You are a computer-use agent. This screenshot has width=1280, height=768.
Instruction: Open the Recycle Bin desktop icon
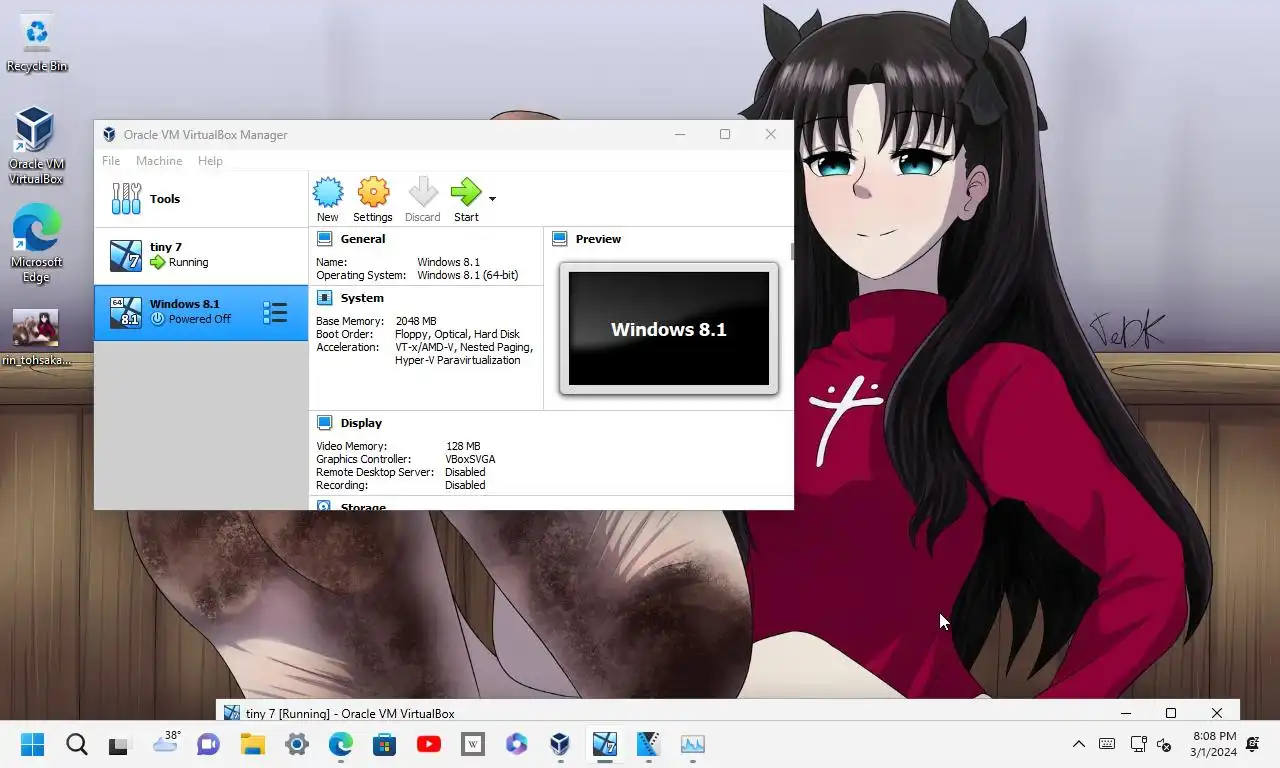point(37,43)
